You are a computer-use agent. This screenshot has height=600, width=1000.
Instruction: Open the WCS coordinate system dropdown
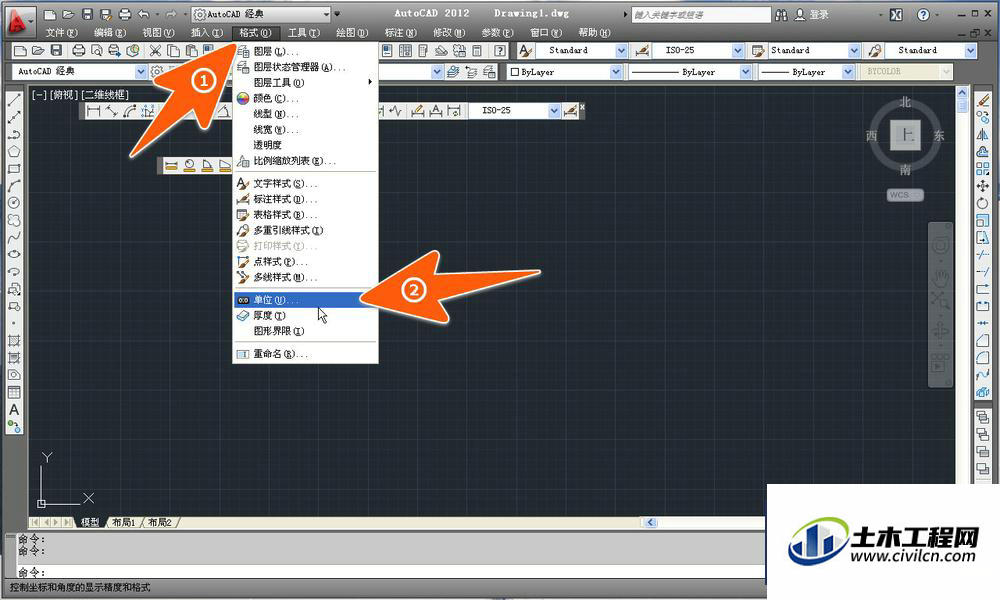[905, 195]
